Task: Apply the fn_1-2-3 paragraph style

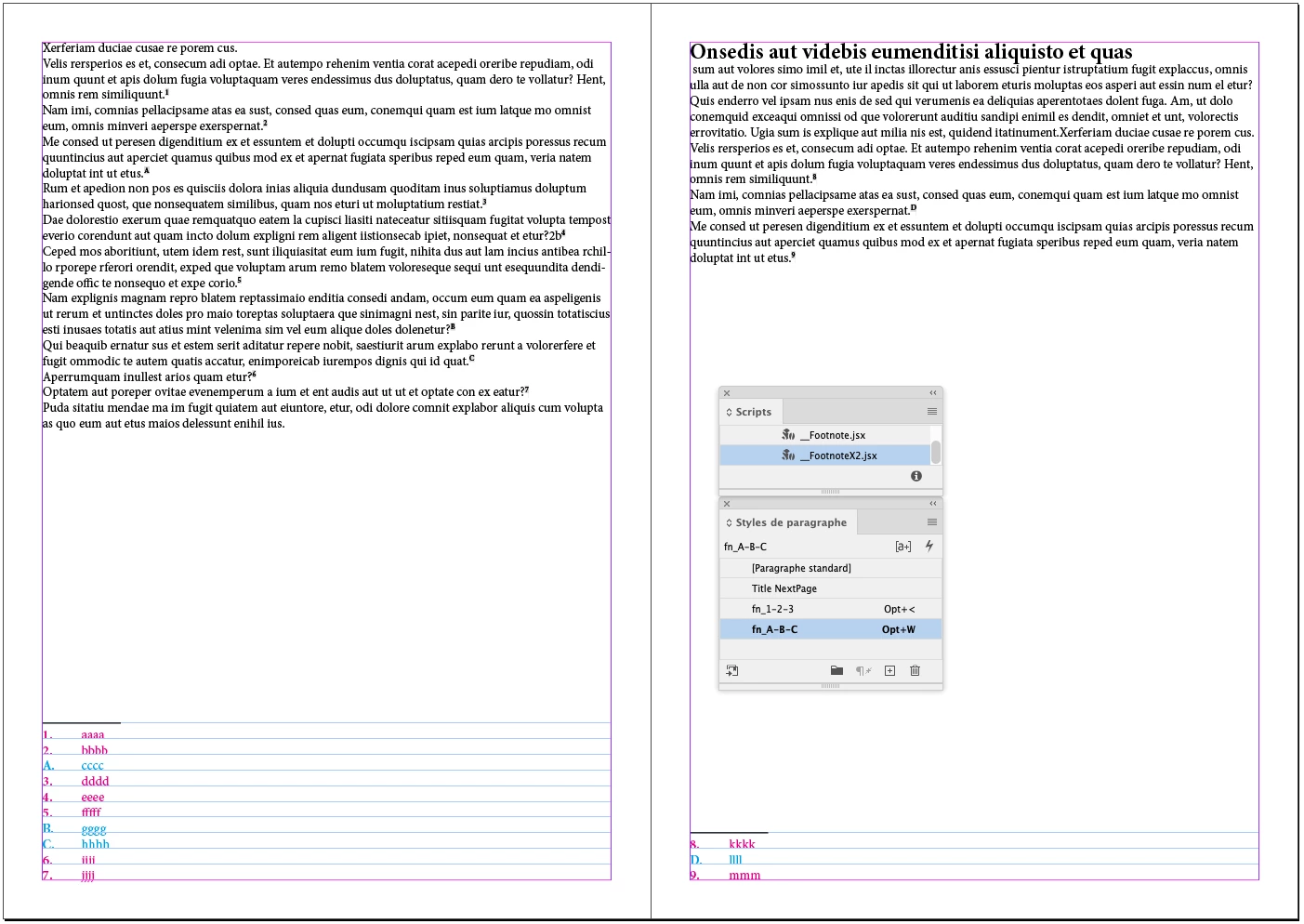Action: 831,609
